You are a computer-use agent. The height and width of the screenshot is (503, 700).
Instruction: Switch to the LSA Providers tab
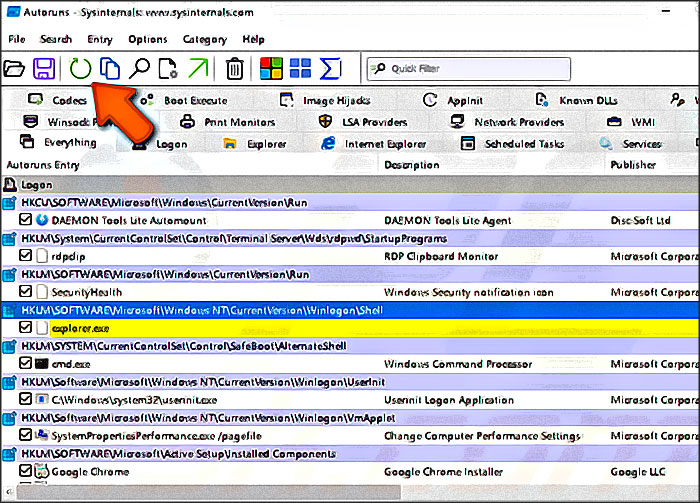[x=362, y=122]
